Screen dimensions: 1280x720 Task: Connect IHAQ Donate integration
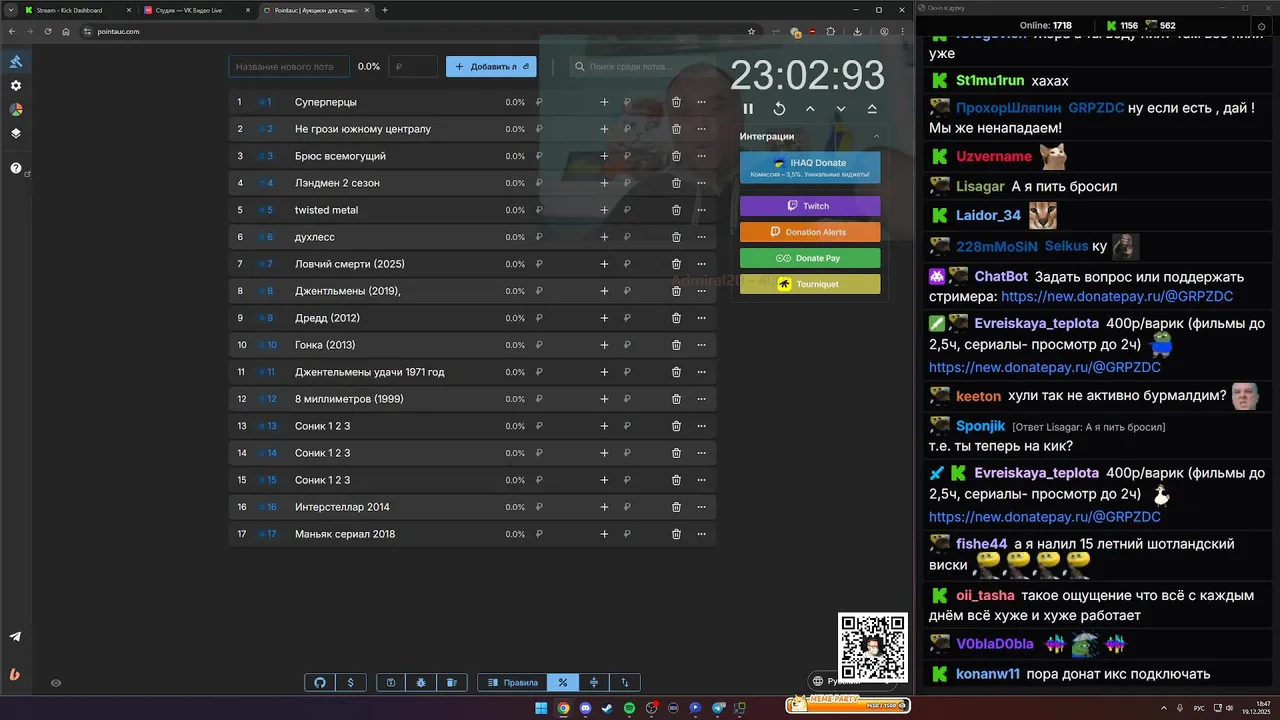[x=810, y=167]
